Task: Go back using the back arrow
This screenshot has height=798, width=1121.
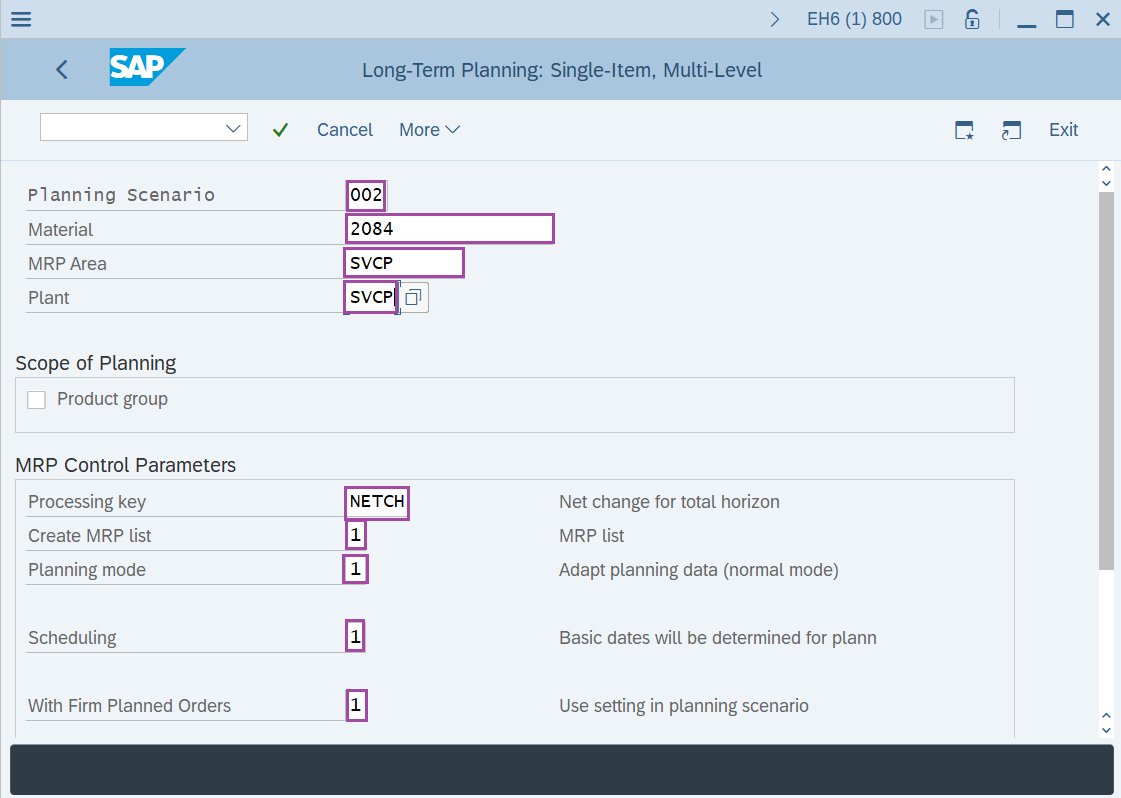Action: (61, 70)
